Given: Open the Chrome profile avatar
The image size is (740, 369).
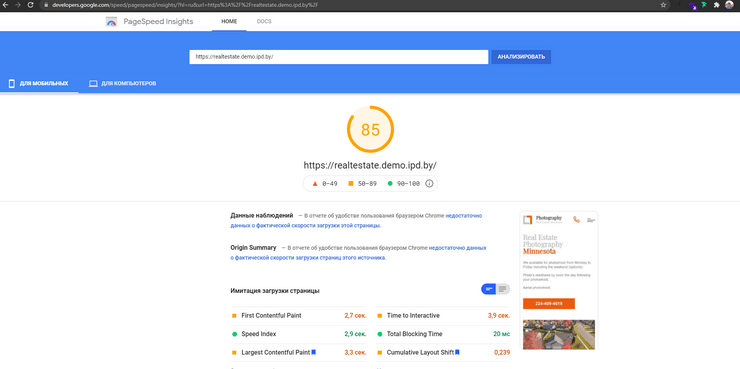Looking at the screenshot, I should coord(729,5).
